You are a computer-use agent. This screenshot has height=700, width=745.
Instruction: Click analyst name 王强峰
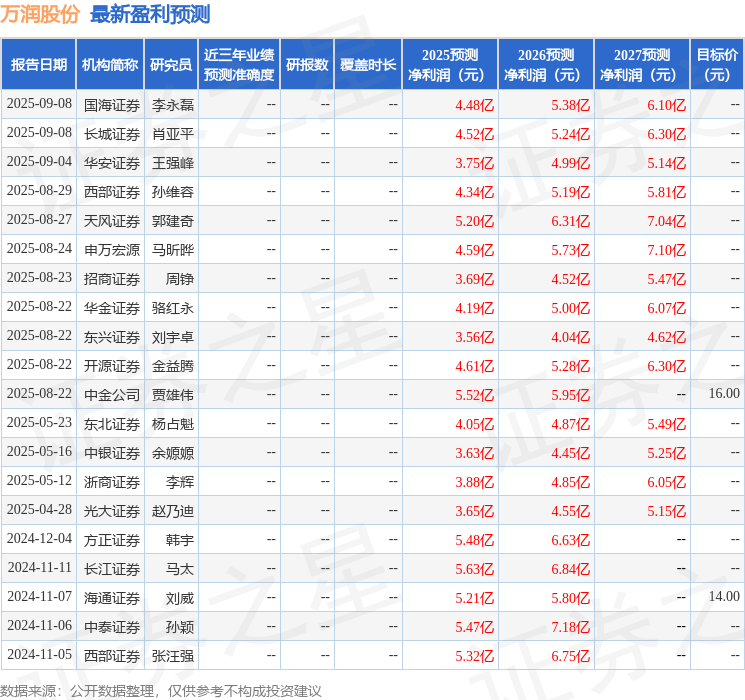[172, 163]
